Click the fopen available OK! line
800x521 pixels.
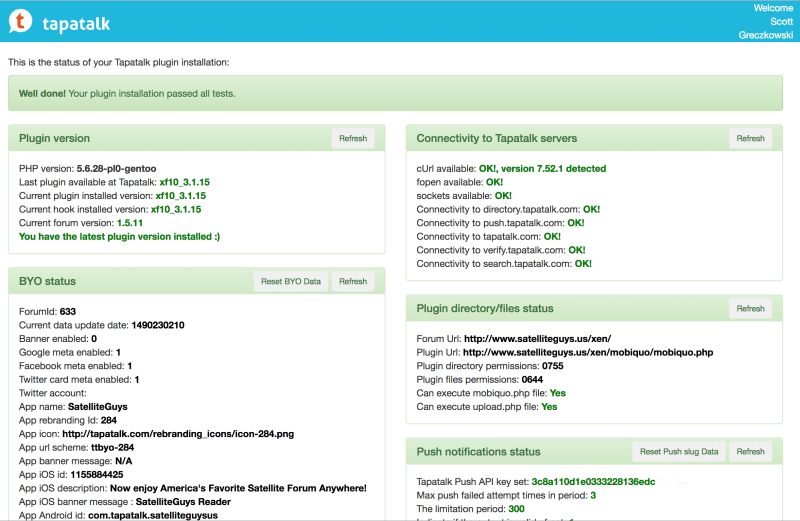point(460,182)
